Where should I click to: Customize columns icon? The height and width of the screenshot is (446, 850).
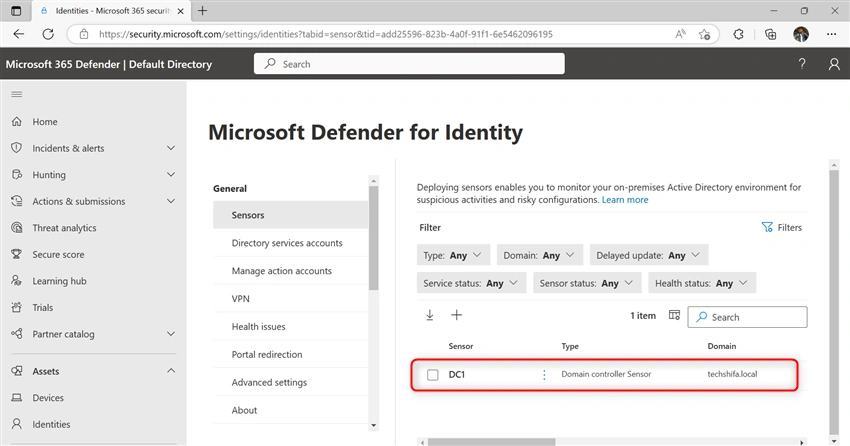[674, 315]
